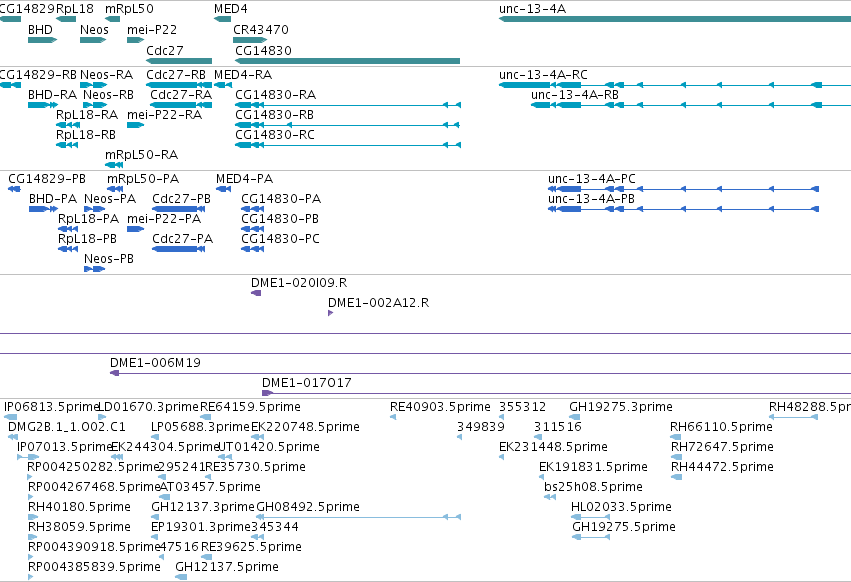Click EST RE40903.5prime
Screen dimensions: 851x582
(393, 417)
